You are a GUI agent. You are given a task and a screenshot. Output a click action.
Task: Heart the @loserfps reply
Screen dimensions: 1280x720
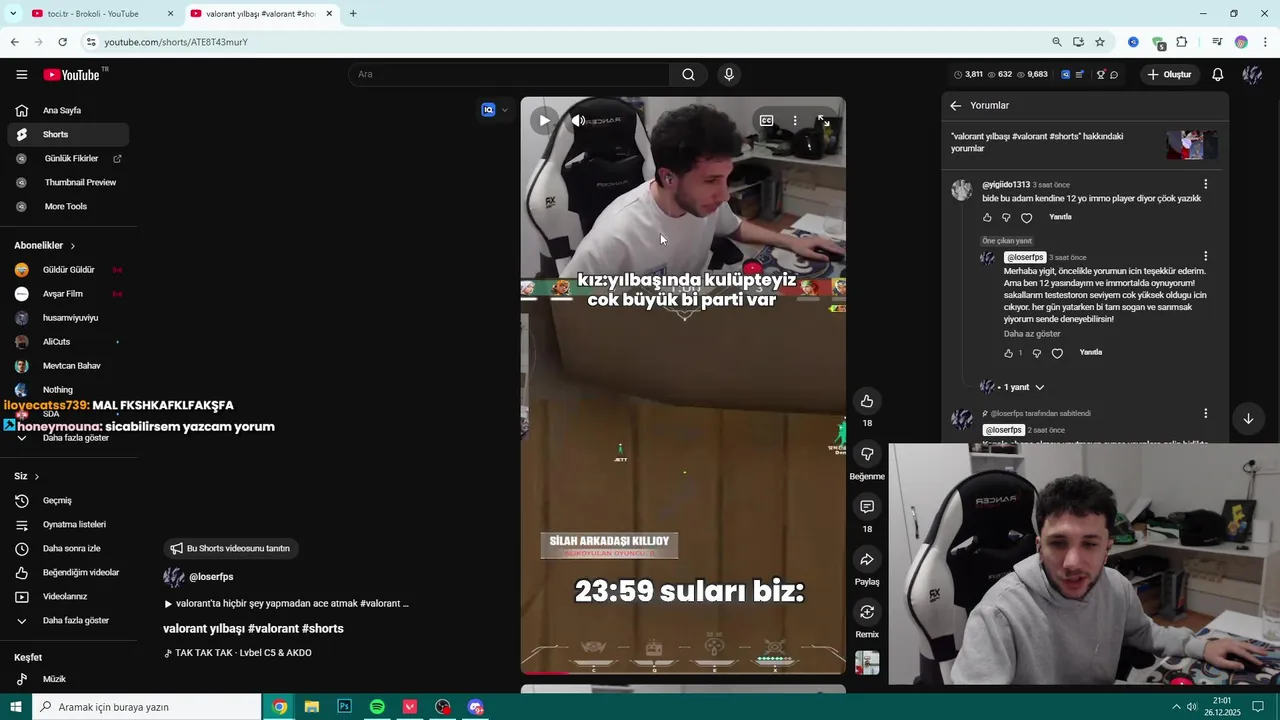1057,353
